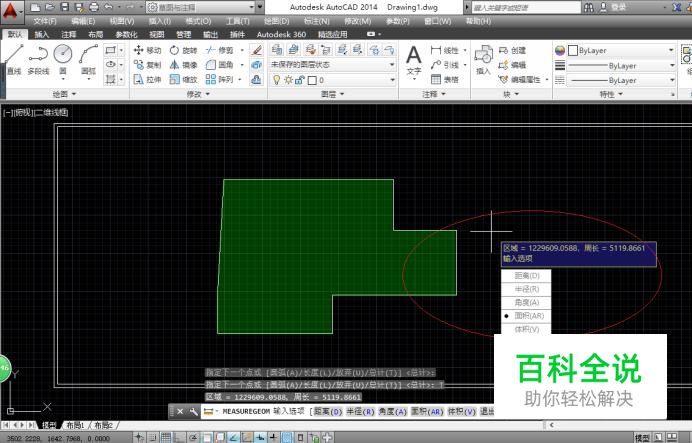692x443 pixels.
Task: Click the Rotate (旋转) tool
Action: [183, 50]
